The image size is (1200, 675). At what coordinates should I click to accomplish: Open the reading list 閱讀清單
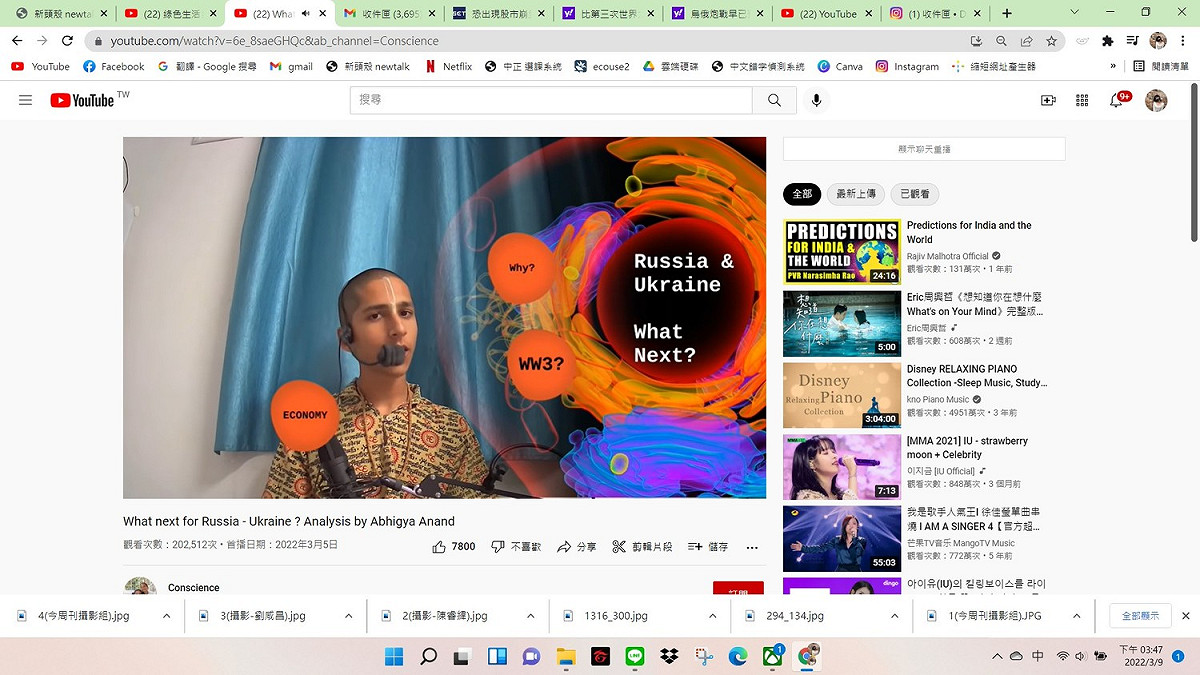pyautogui.click(x=1161, y=66)
